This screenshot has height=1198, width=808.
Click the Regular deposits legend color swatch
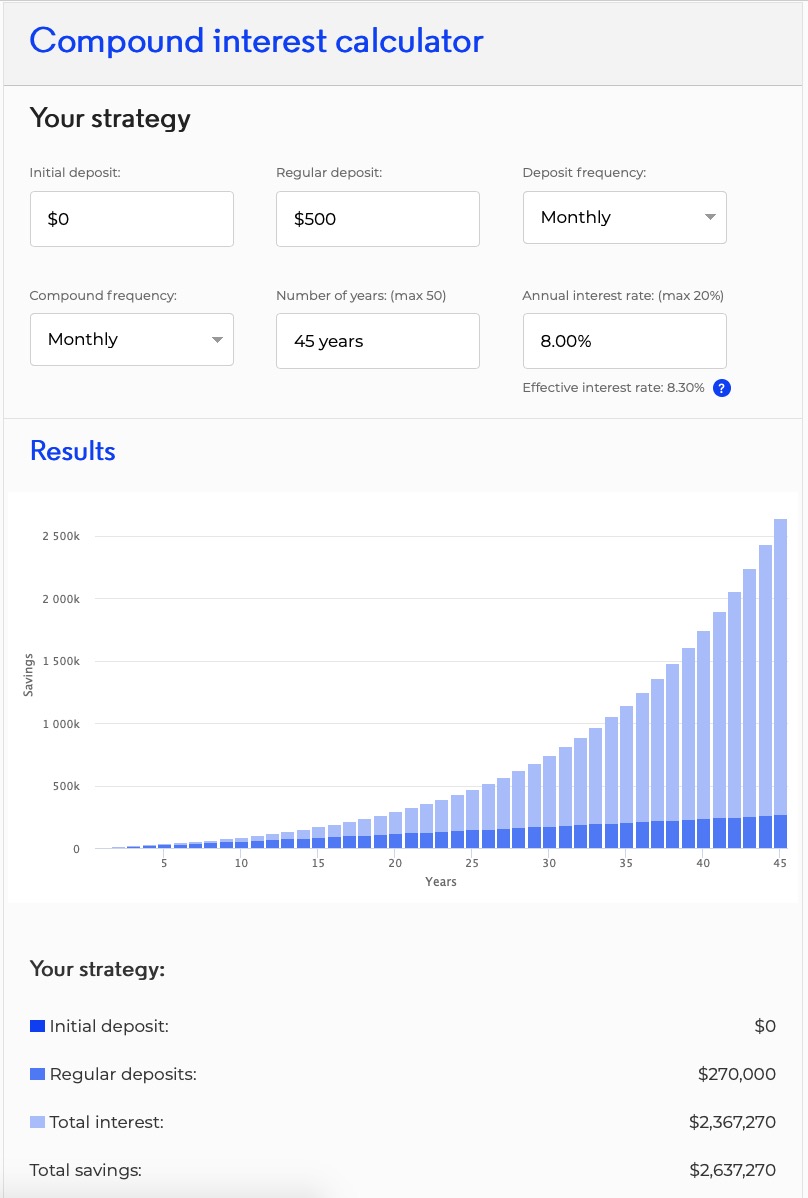tap(38, 1074)
